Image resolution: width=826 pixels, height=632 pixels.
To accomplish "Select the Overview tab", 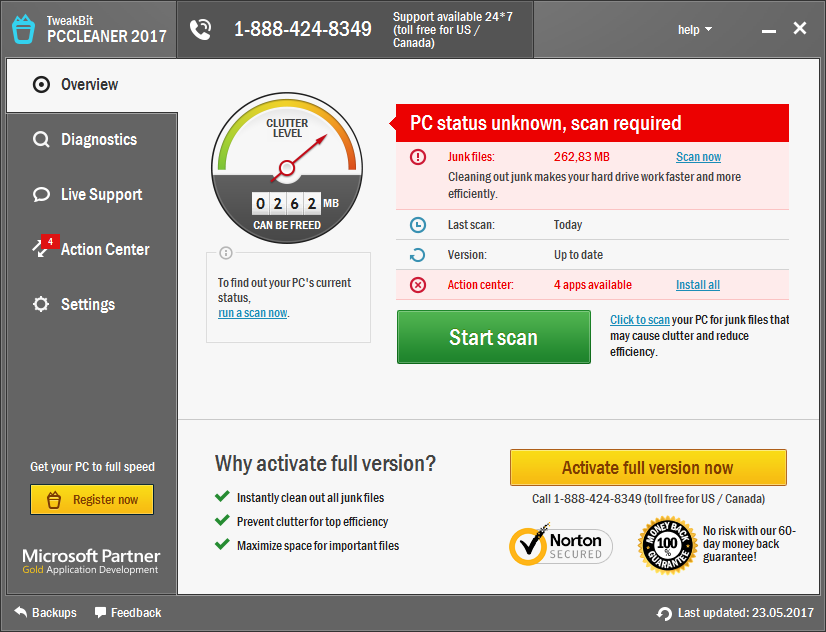I will (x=84, y=84).
